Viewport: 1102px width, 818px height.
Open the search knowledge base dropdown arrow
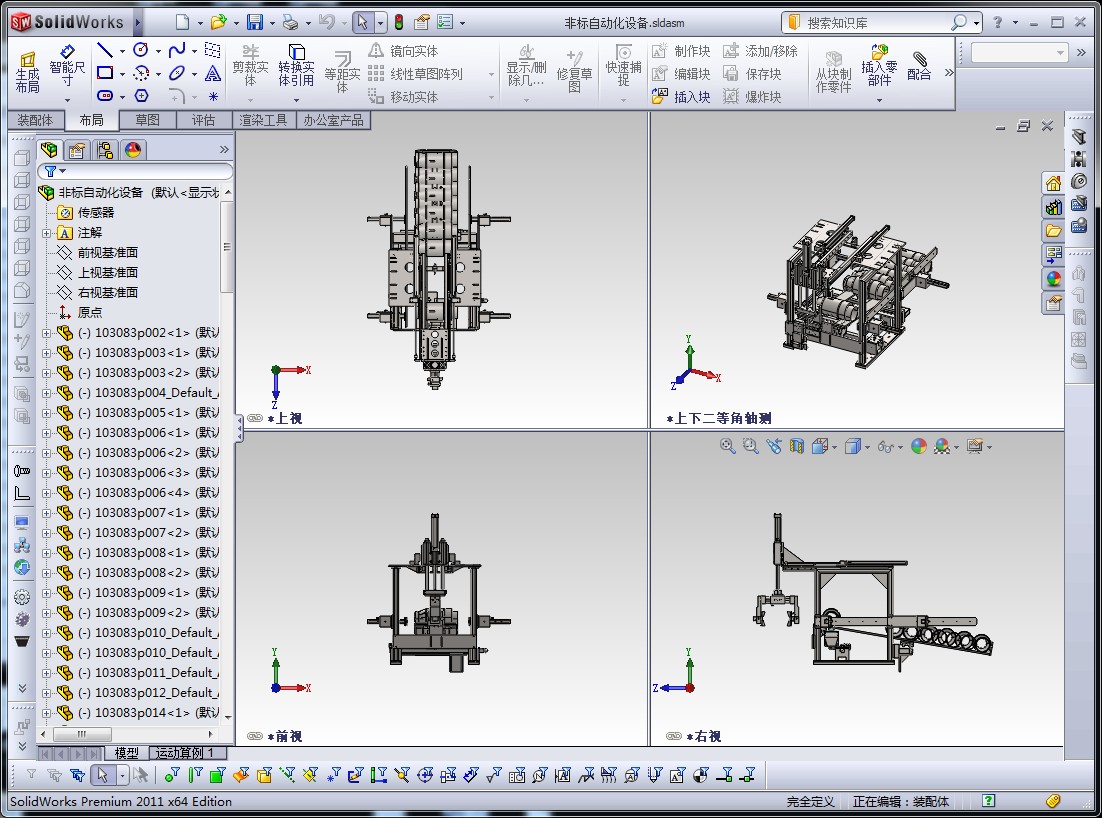[977, 23]
